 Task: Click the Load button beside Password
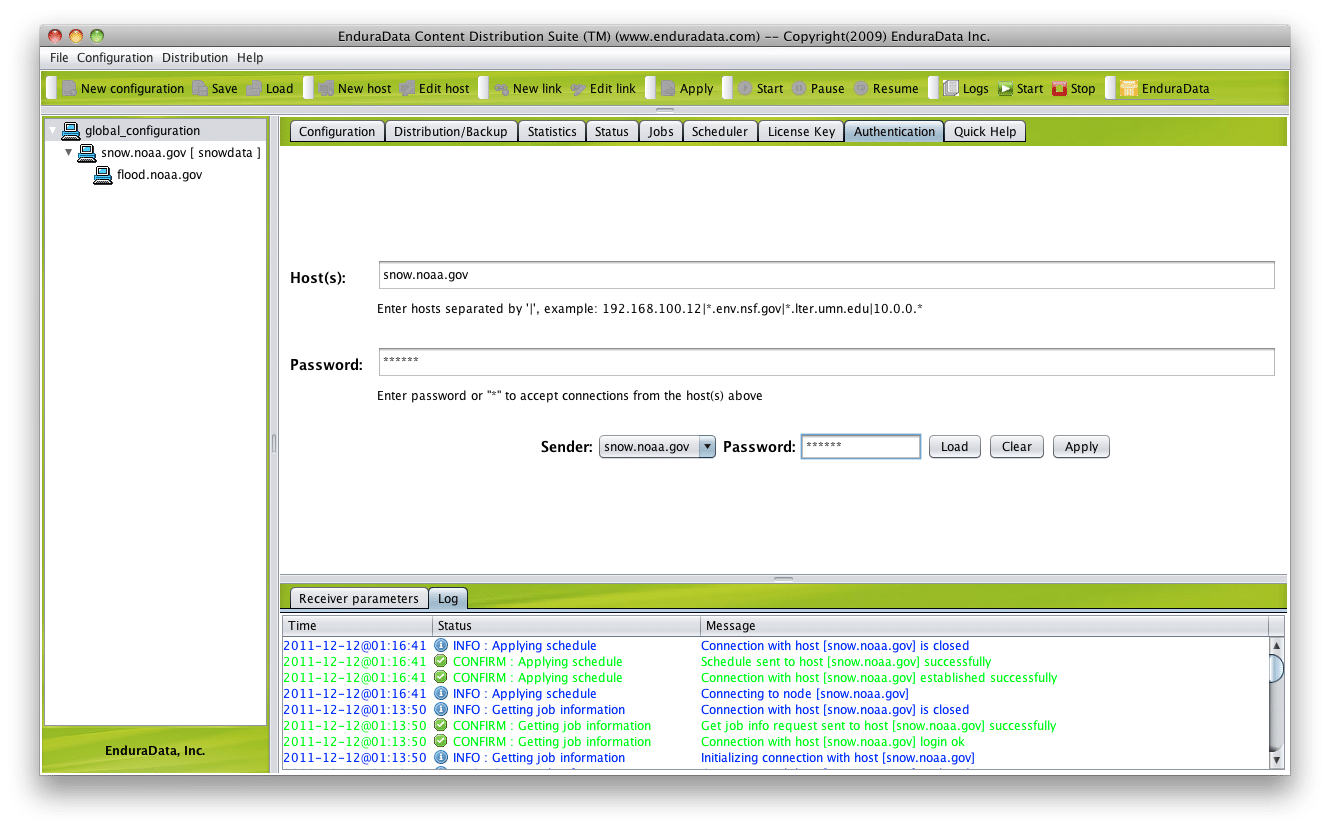click(x=955, y=447)
